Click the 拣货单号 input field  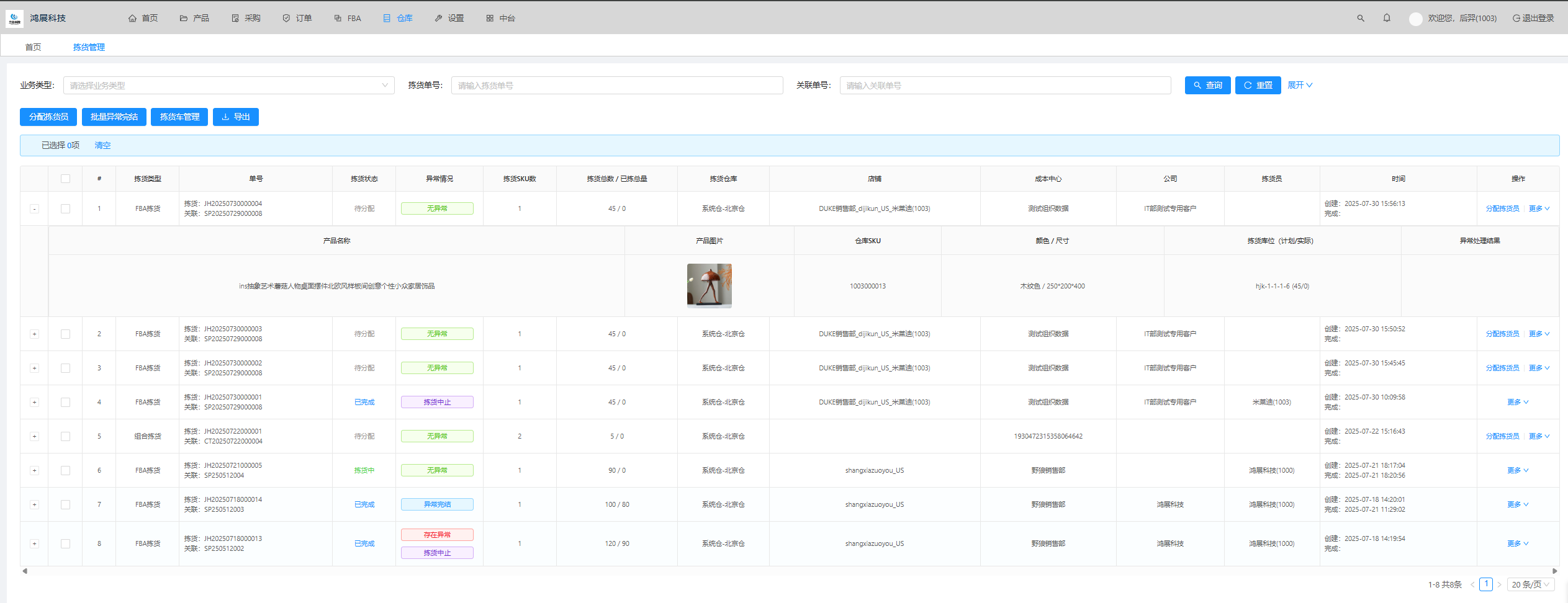(x=616, y=86)
